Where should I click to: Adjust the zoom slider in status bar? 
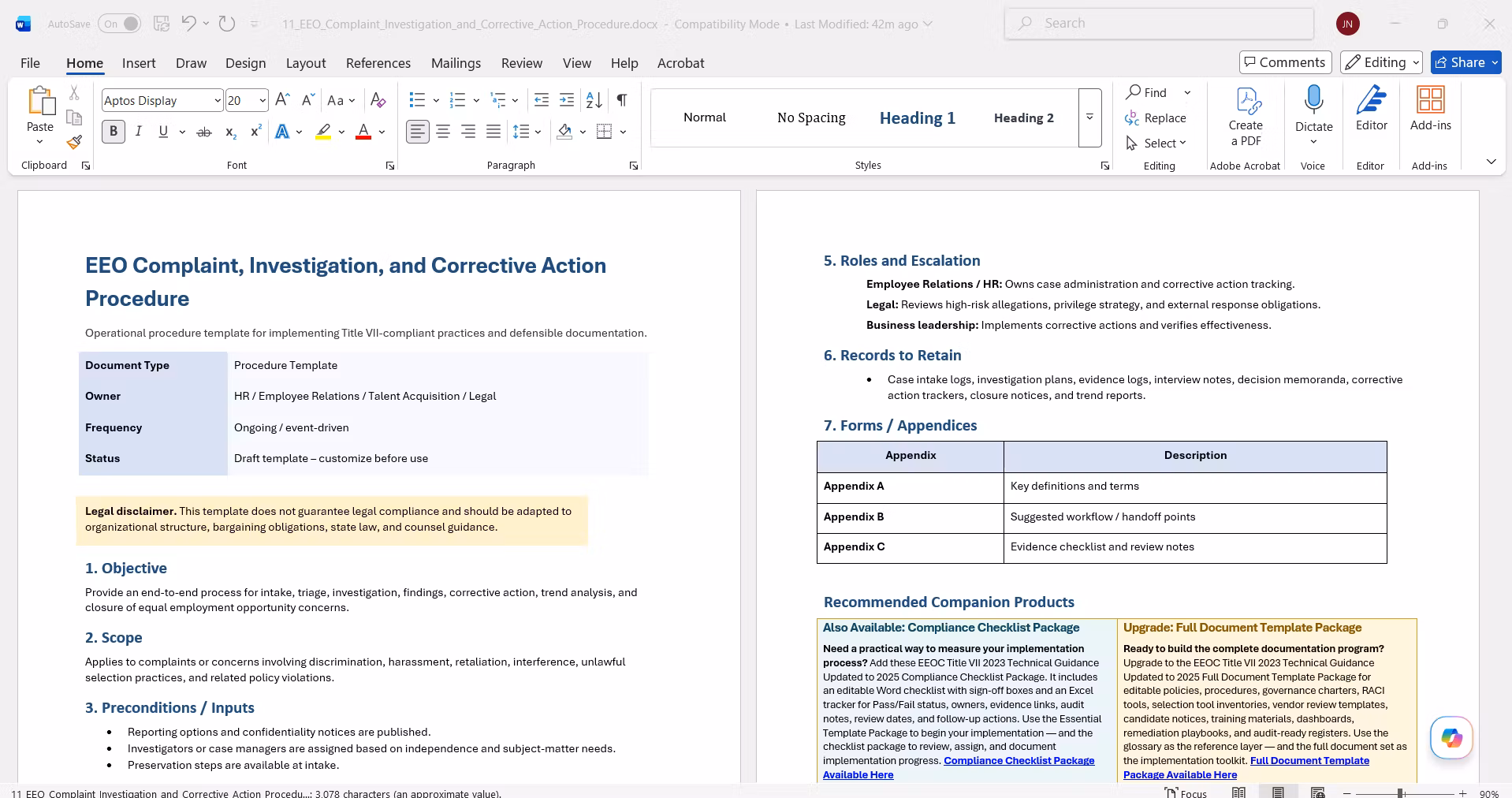1401,792
